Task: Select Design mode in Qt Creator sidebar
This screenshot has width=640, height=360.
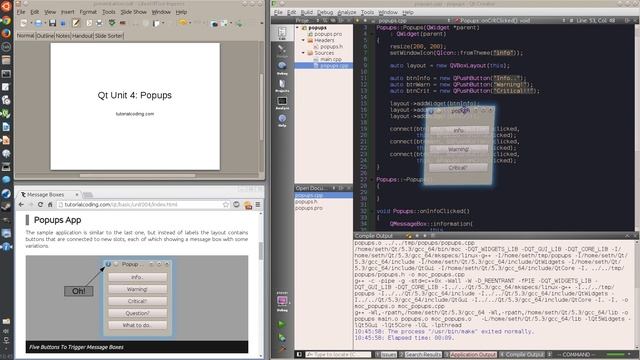Action: pos(282,50)
